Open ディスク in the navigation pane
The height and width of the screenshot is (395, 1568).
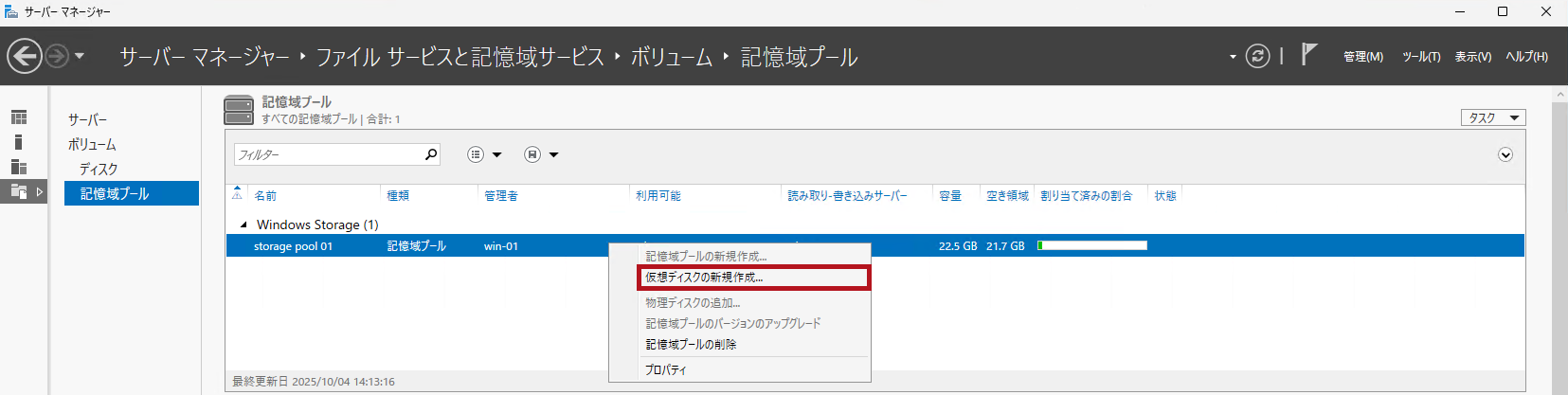click(x=99, y=169)
